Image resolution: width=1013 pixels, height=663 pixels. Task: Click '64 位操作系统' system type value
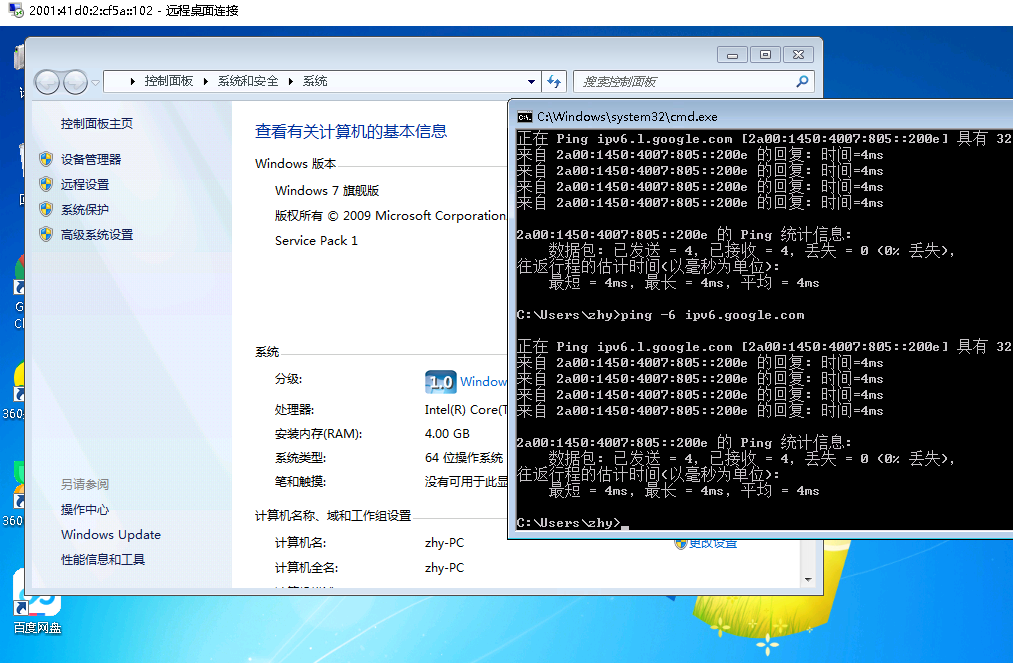pos(464,458)
